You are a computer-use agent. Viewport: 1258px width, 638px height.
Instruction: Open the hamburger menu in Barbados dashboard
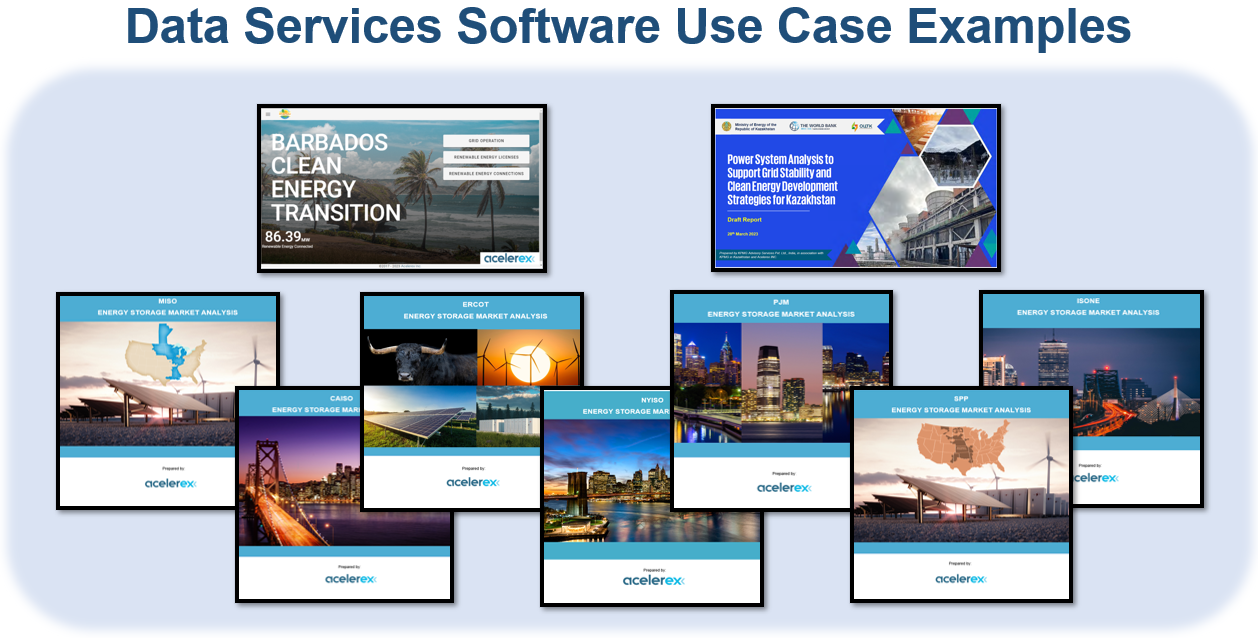267,114
